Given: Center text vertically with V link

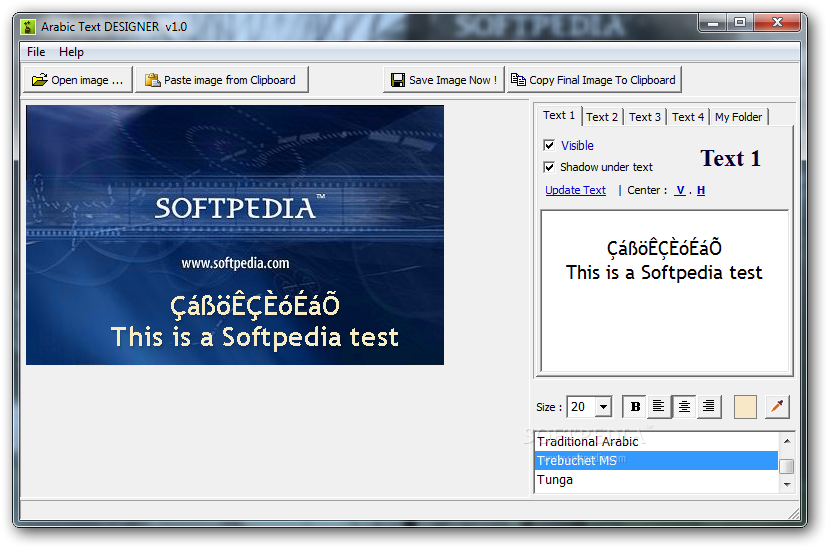Looking at the screenshot, I should (680, 190).
